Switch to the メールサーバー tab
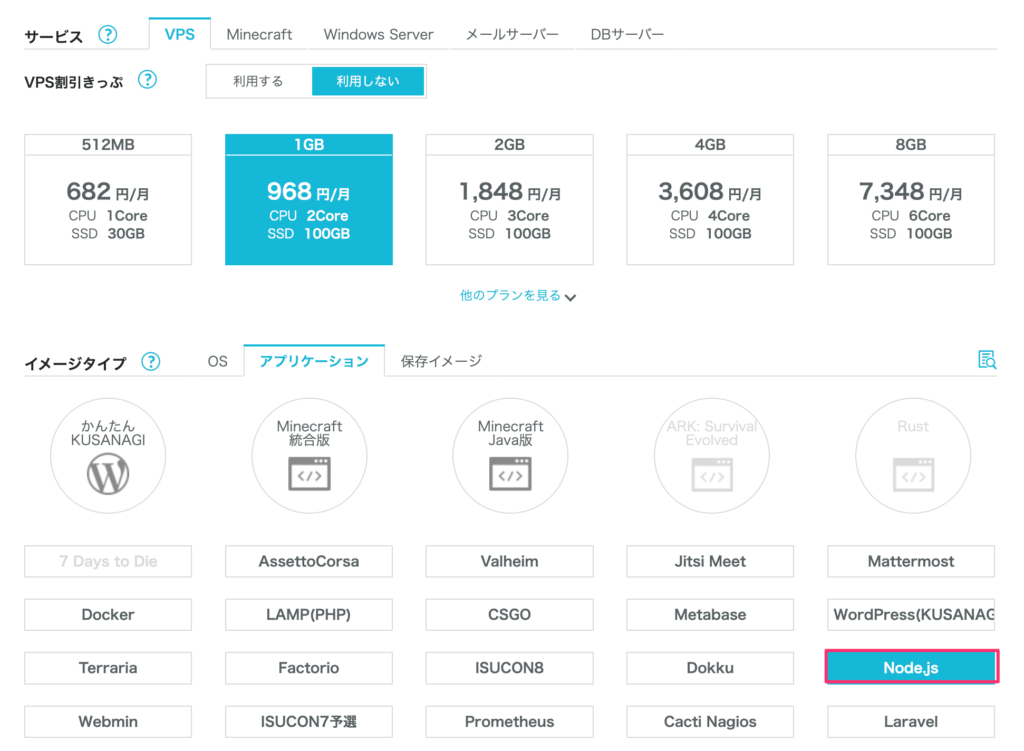 pos(512,35)
